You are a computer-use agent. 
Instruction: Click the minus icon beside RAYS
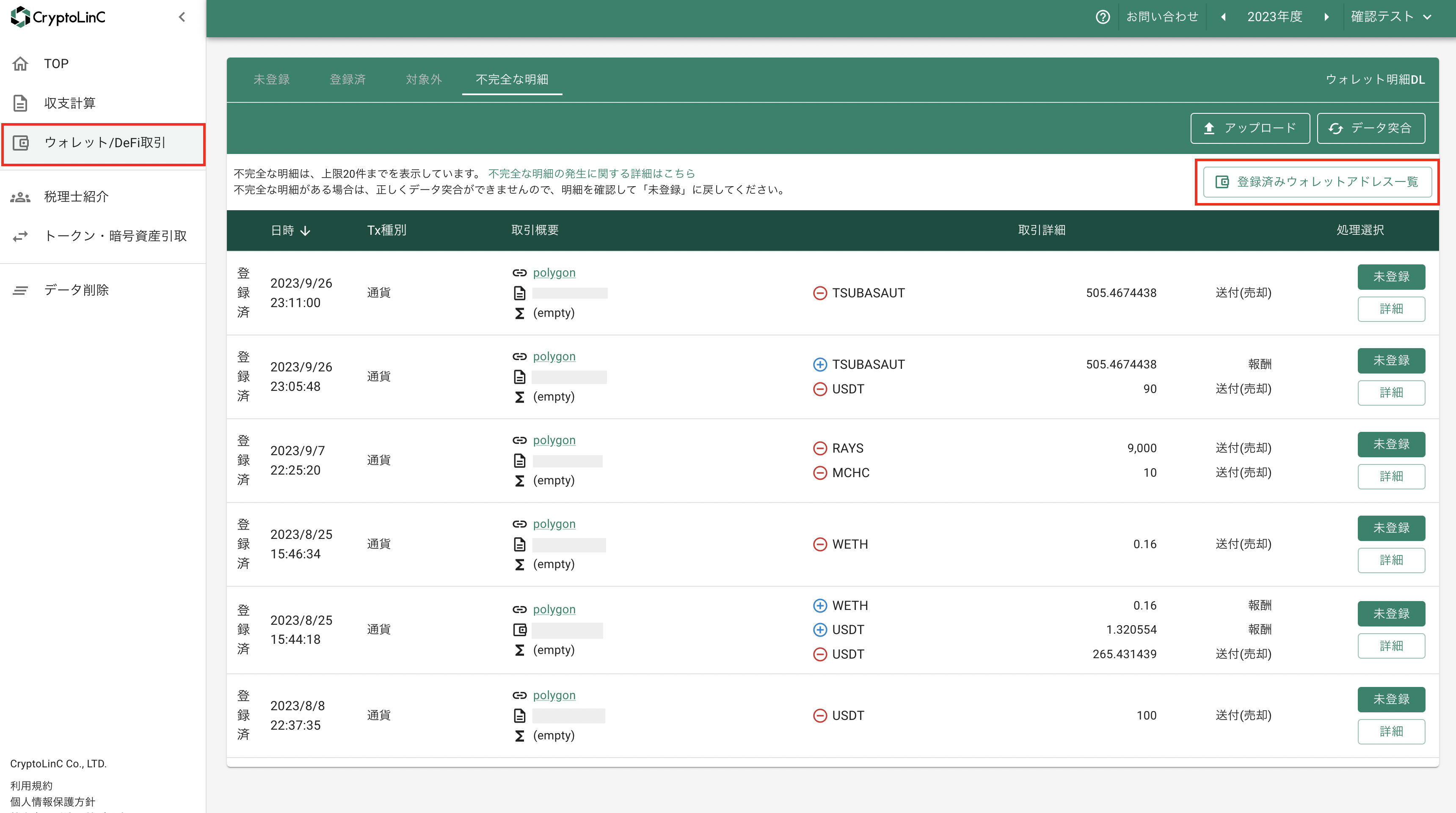pyautogui.click(x=819, y=448)
